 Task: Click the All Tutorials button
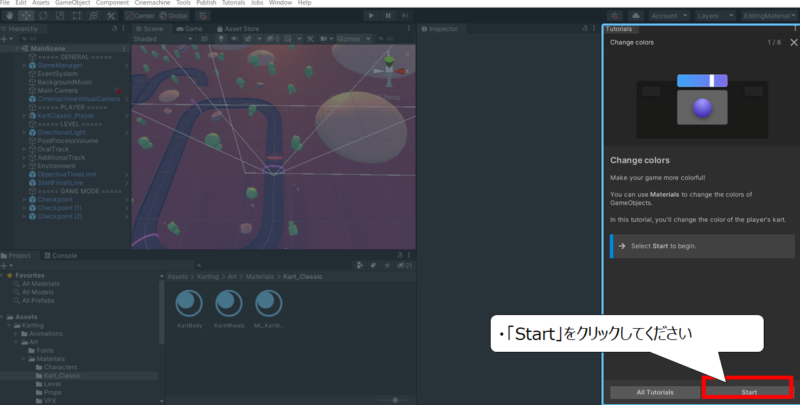tap(655, 392)
